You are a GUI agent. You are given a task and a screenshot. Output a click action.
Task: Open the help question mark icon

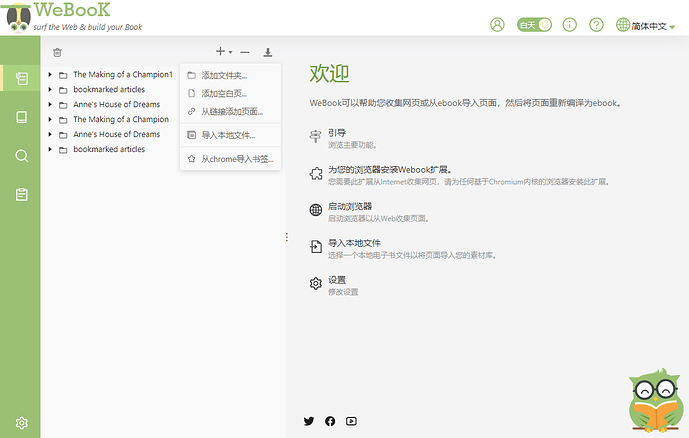pos(597,25)
